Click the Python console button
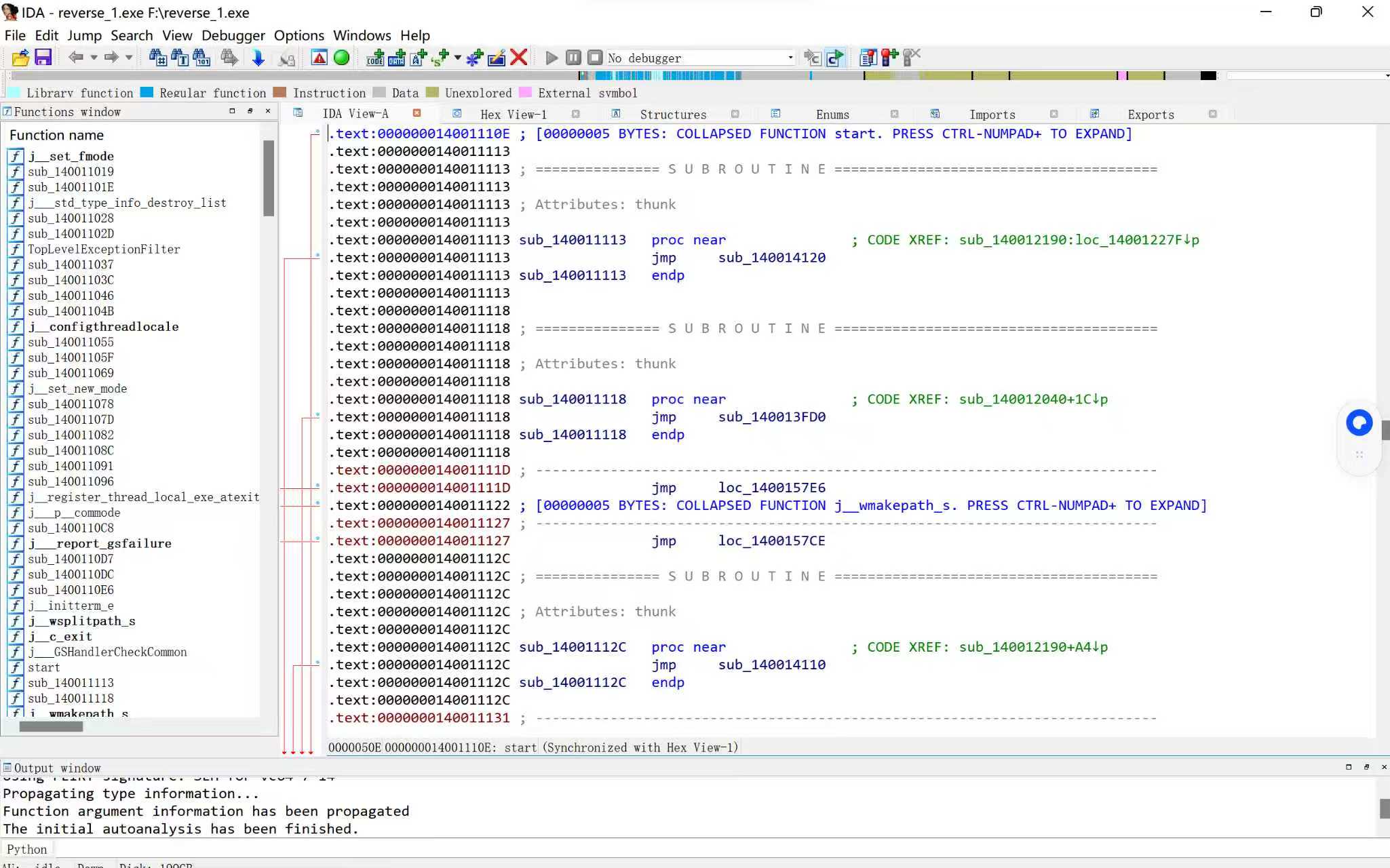 [x=27, y=849]
